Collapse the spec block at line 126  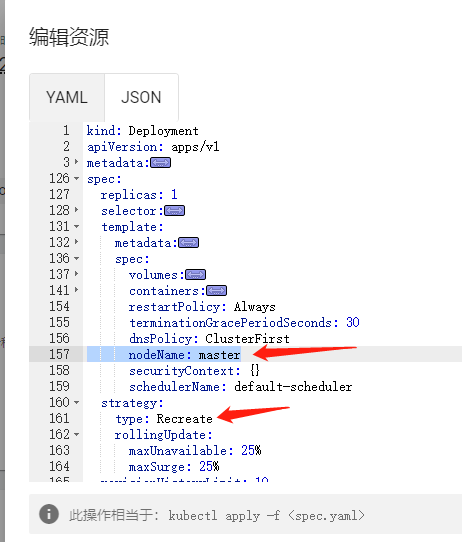point(76,179)
